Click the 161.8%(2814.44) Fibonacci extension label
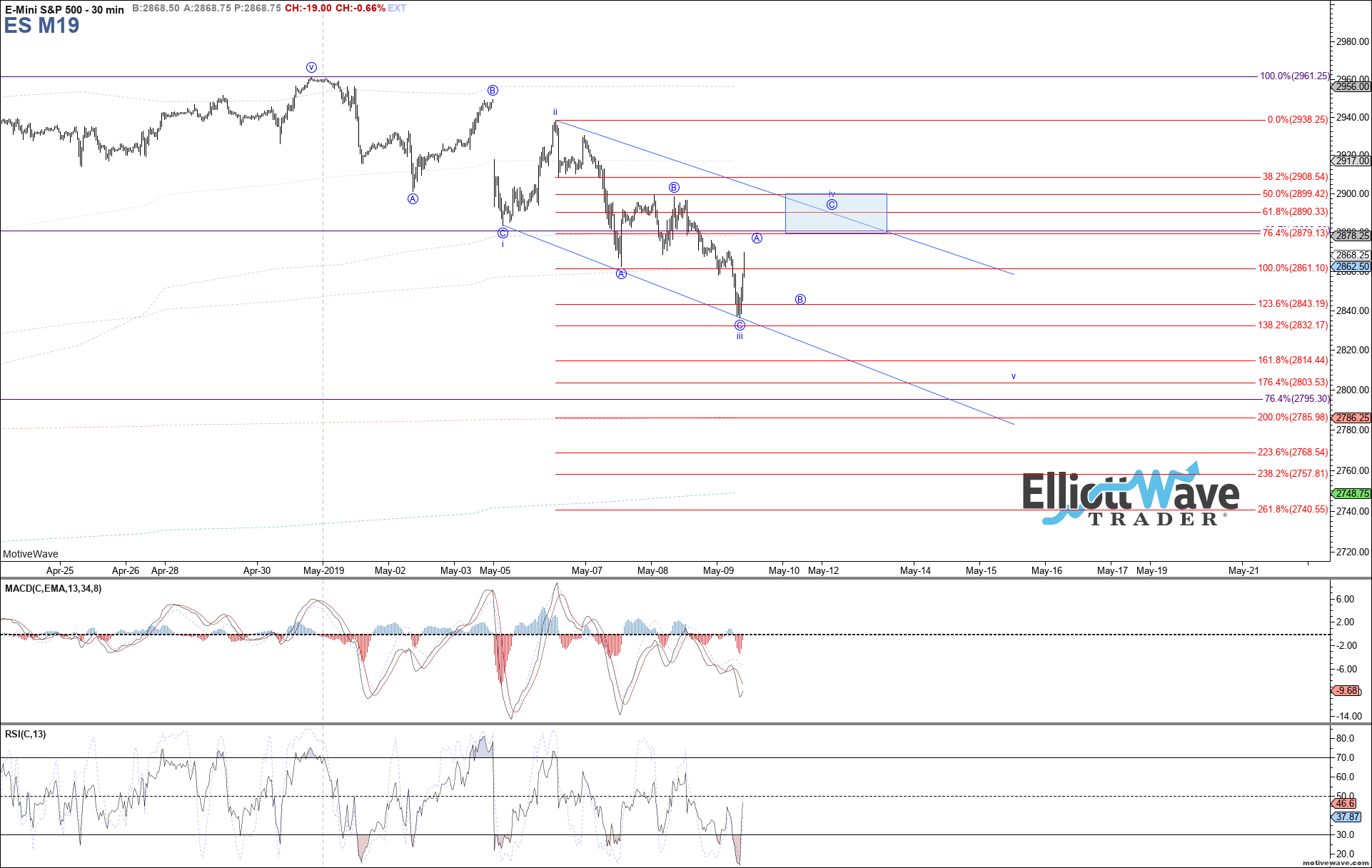Image resolution: width=1372 pixels, height=868 pixels. [1292, 360]
